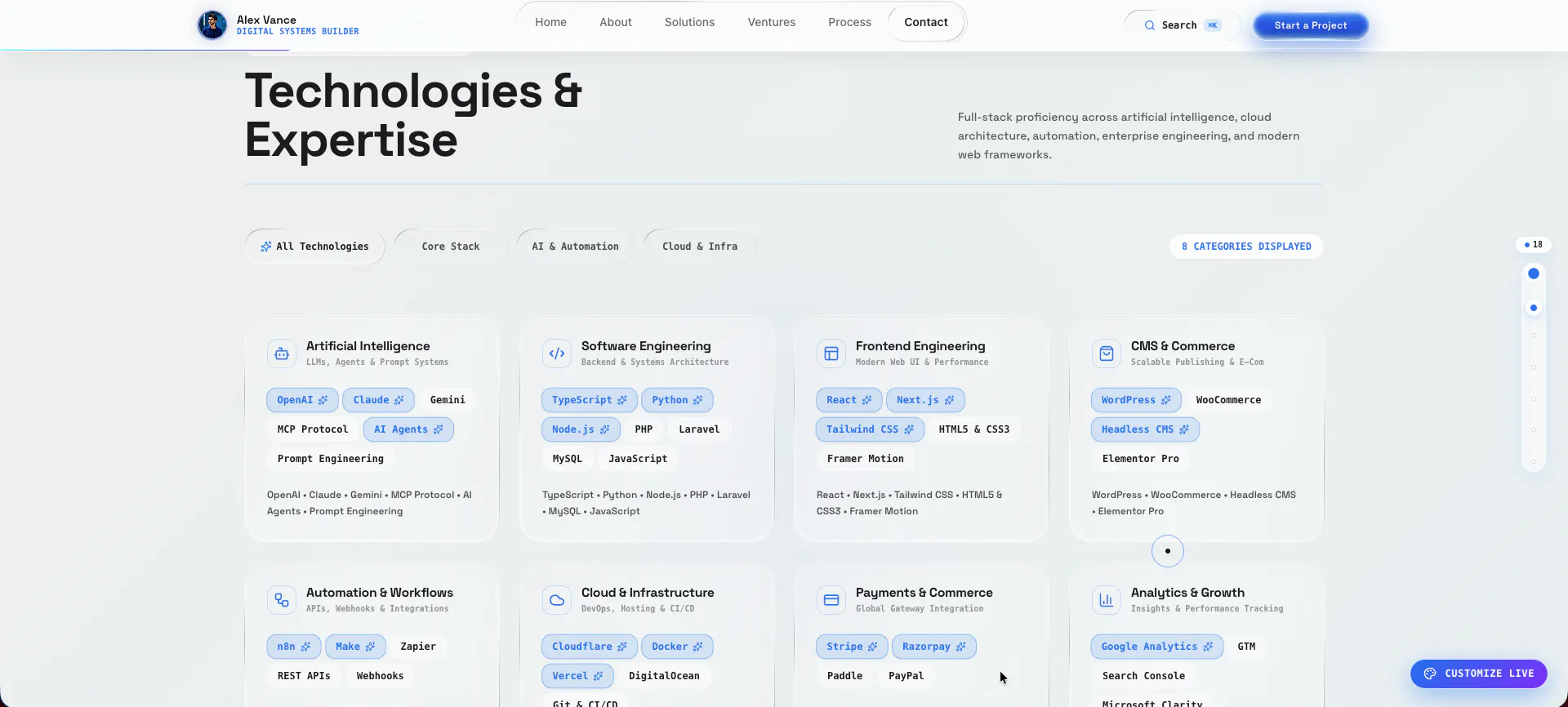The width and height of the screenshot is (1568, 707).
Task: Click the MySQL tag
Action: click(568, 459)
